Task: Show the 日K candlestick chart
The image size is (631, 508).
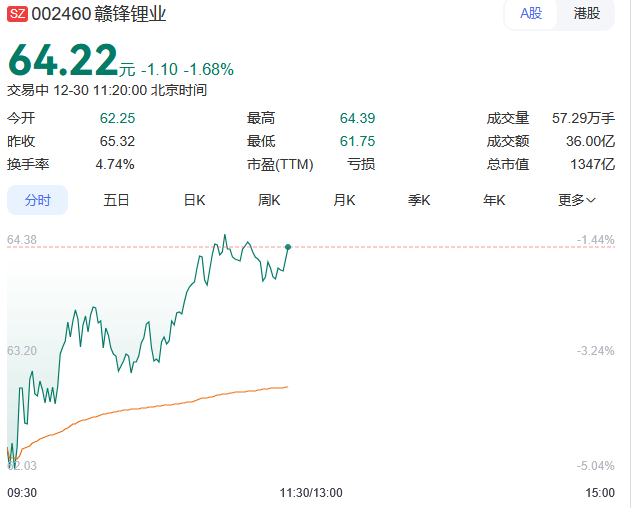Action: [x=194, y=200]
